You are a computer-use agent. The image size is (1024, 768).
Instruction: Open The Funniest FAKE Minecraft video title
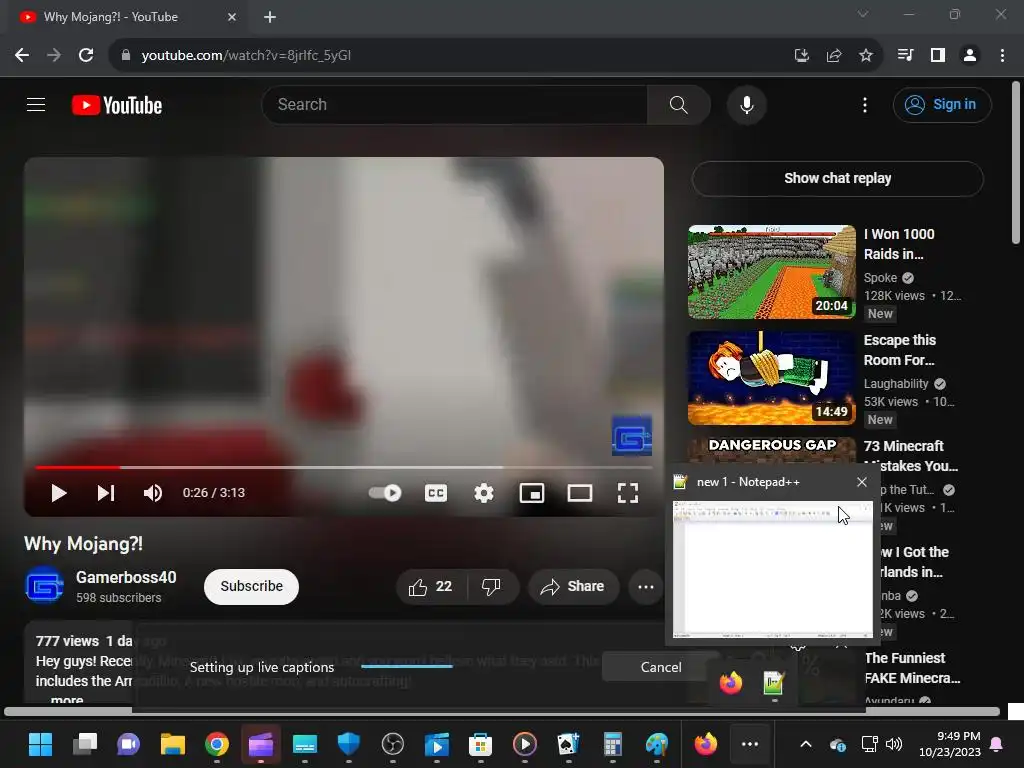(x=912, y=668)
